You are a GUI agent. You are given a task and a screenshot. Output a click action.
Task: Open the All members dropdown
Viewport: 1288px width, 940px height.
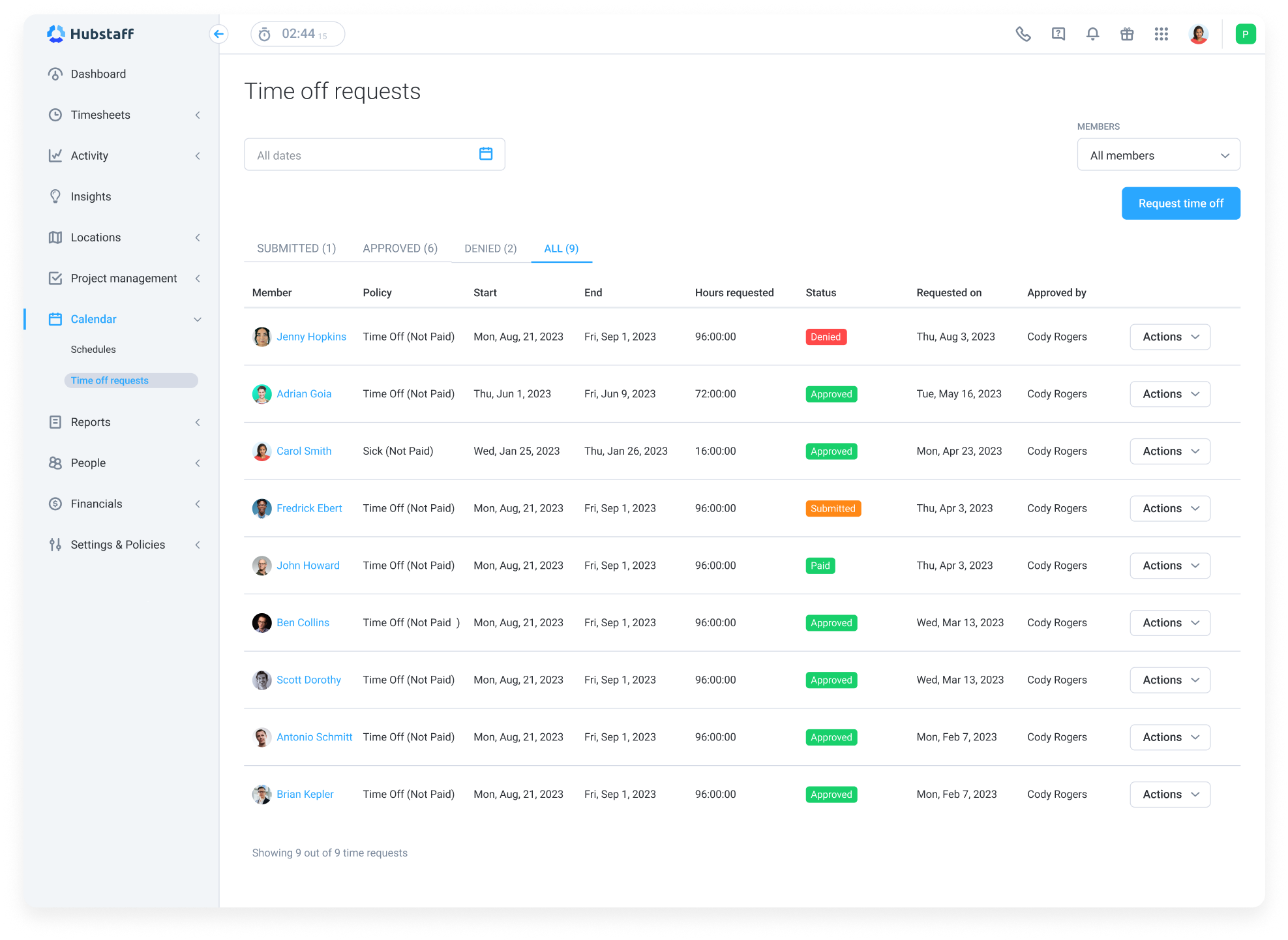1158,155
